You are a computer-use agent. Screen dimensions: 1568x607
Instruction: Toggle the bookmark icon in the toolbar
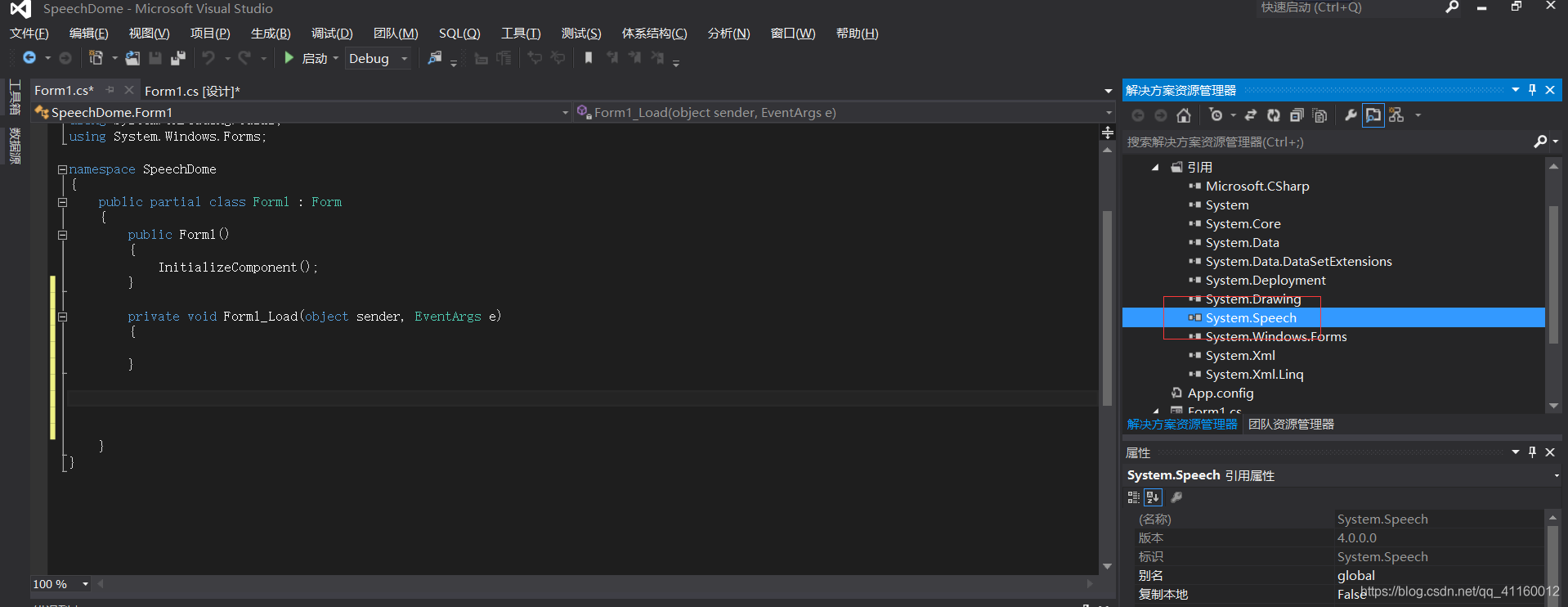[x=588, y=58]
